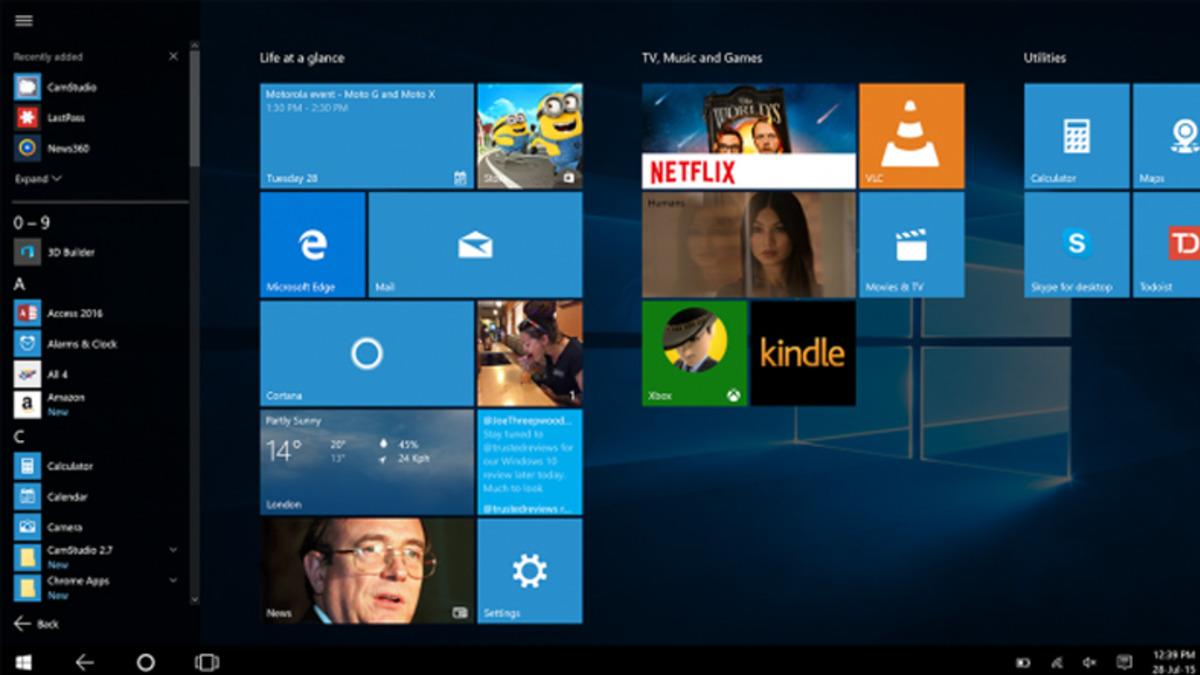The height and width of the screenshot is (675, 1200).
Task: Expand the CamStudio 2.7 folder
Action: click(173, 550)
